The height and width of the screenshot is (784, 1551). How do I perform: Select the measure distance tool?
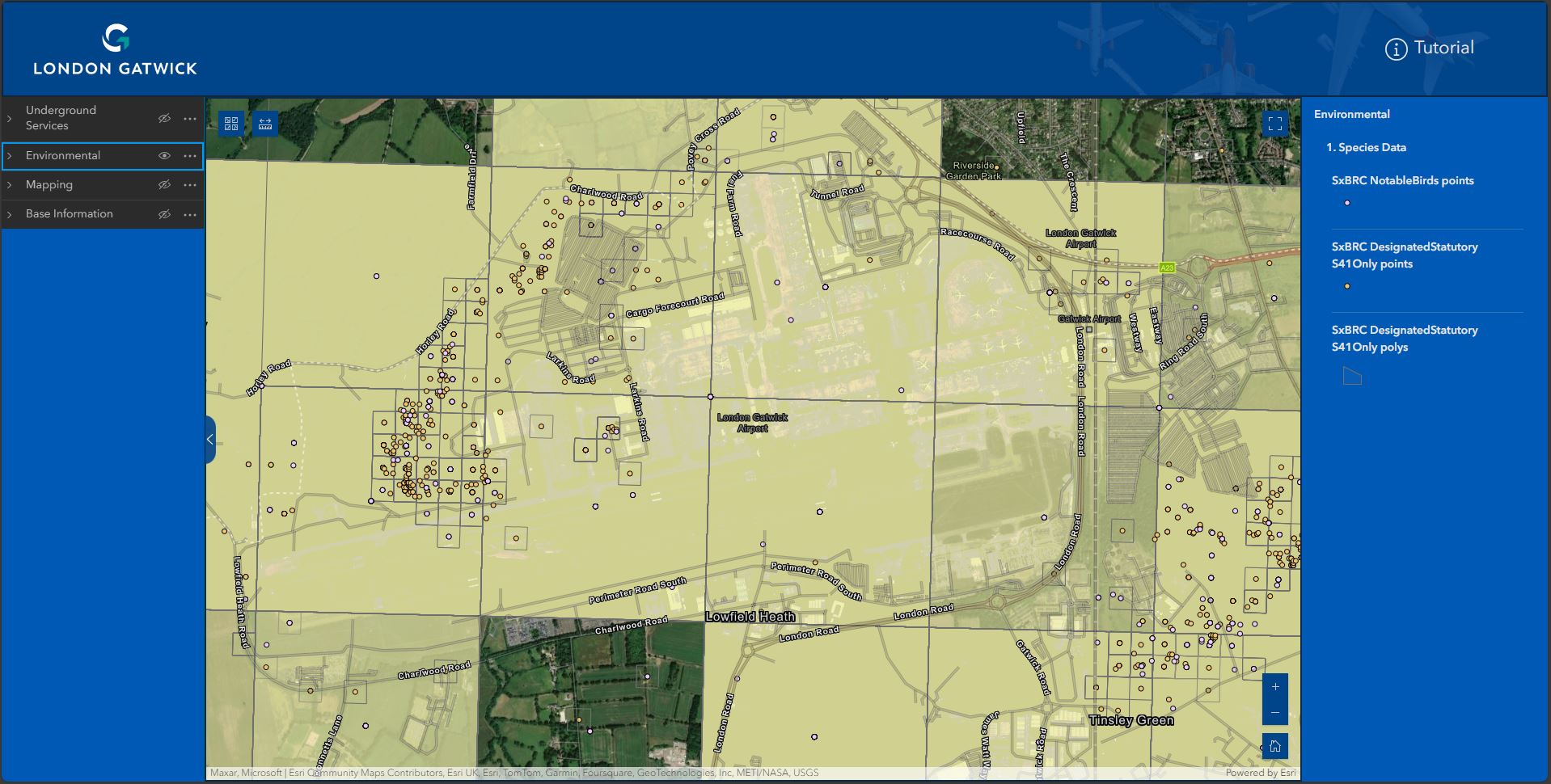pyautogui.click(x=264, y=123)
